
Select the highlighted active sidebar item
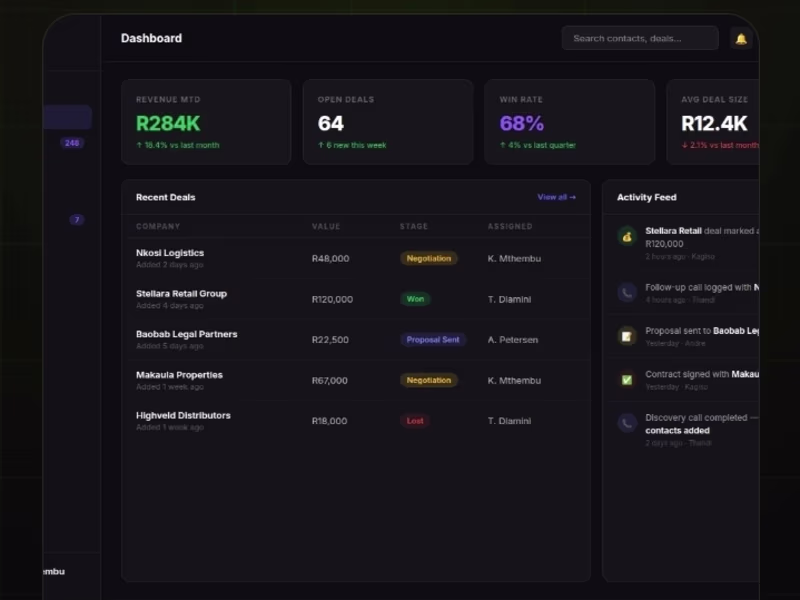point(67,117)
